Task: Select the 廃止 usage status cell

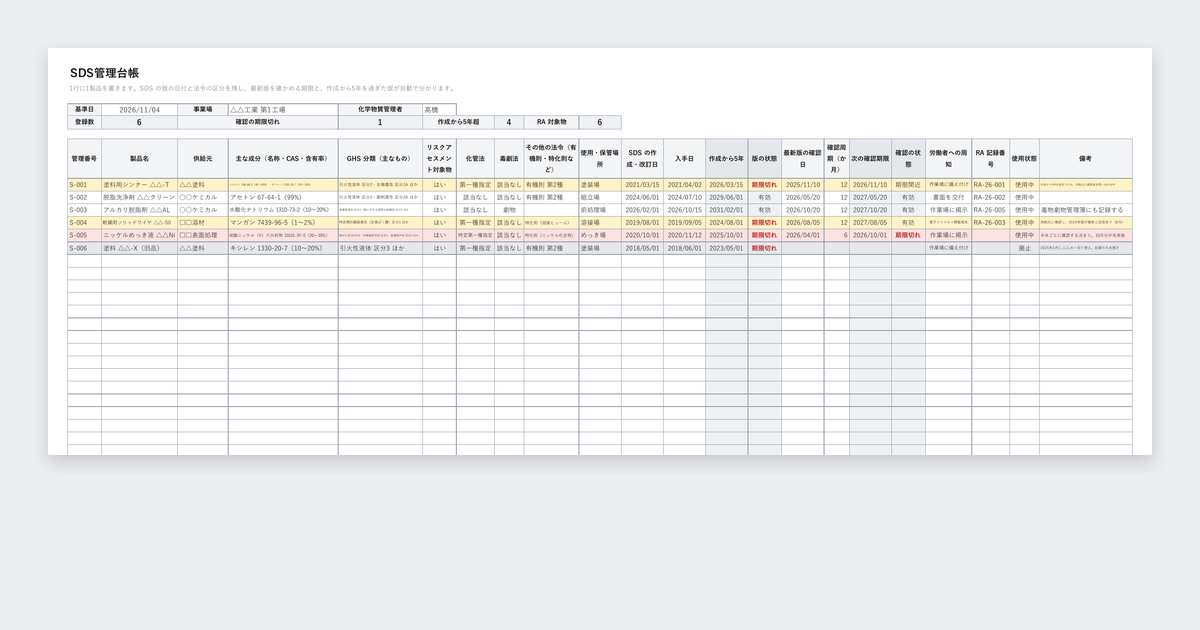Action: coord(1024,248)
